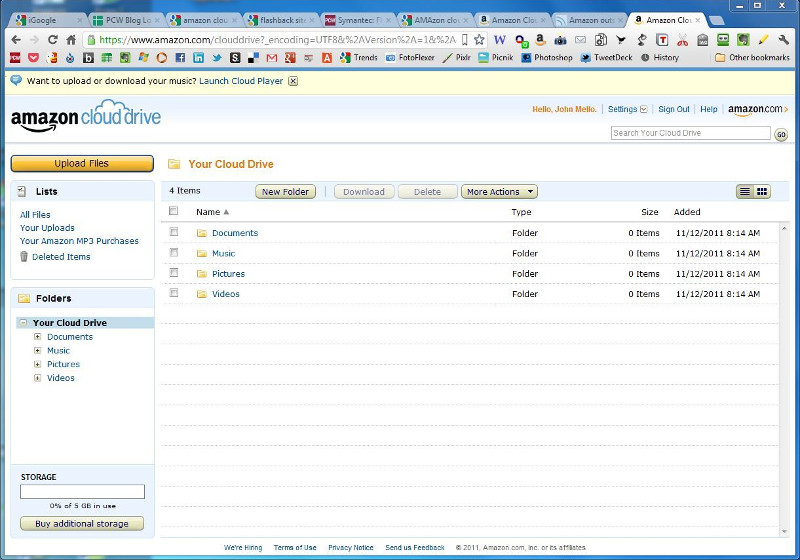
Task: Collapse the Your Cloud Drive tree node
Action: tap(23, 323)
